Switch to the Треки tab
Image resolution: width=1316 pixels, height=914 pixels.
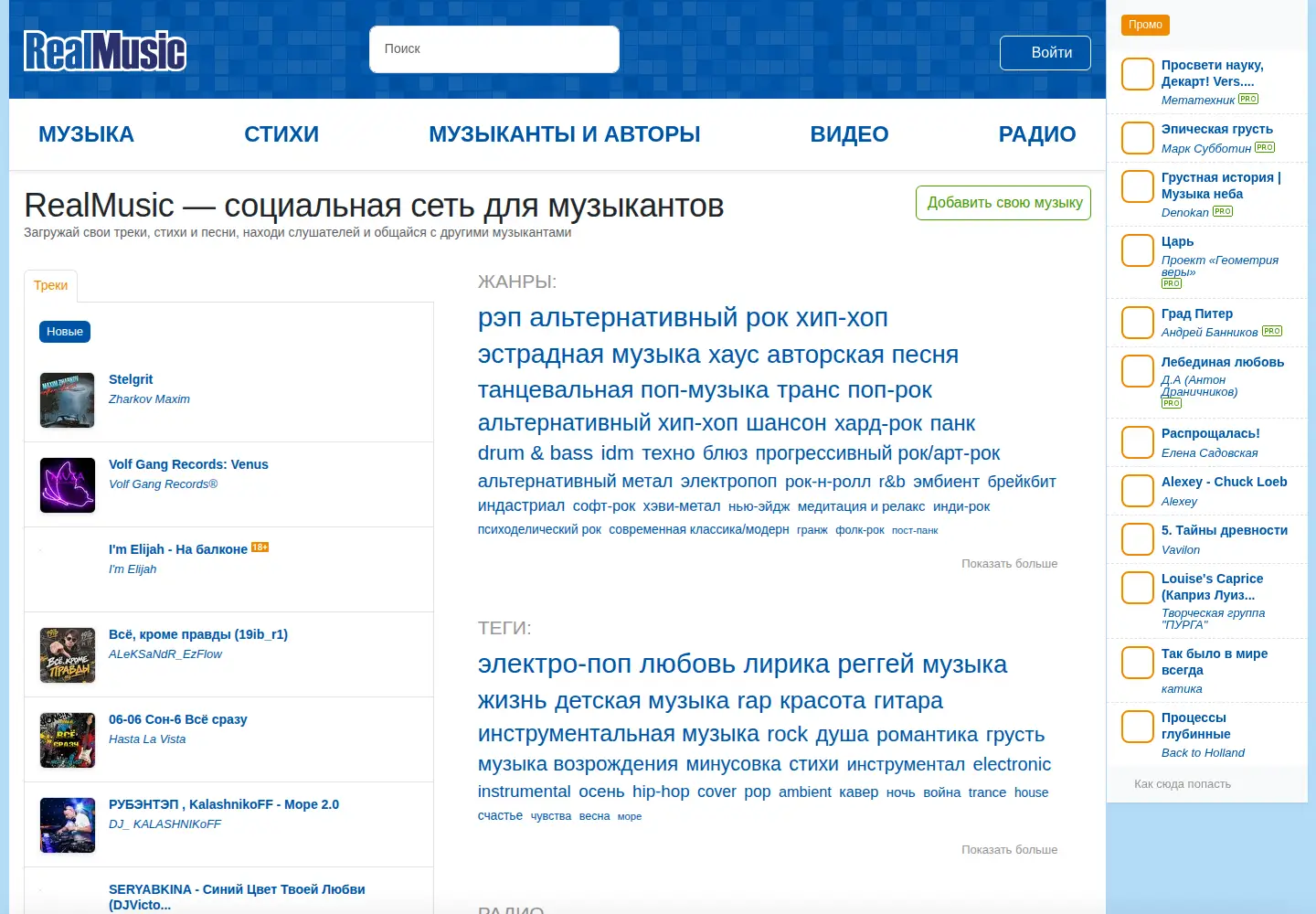point(51,286)
